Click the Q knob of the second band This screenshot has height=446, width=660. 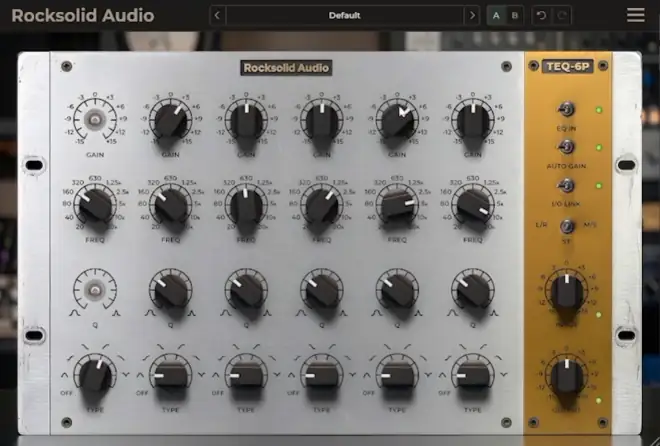(x=170, y=290)
